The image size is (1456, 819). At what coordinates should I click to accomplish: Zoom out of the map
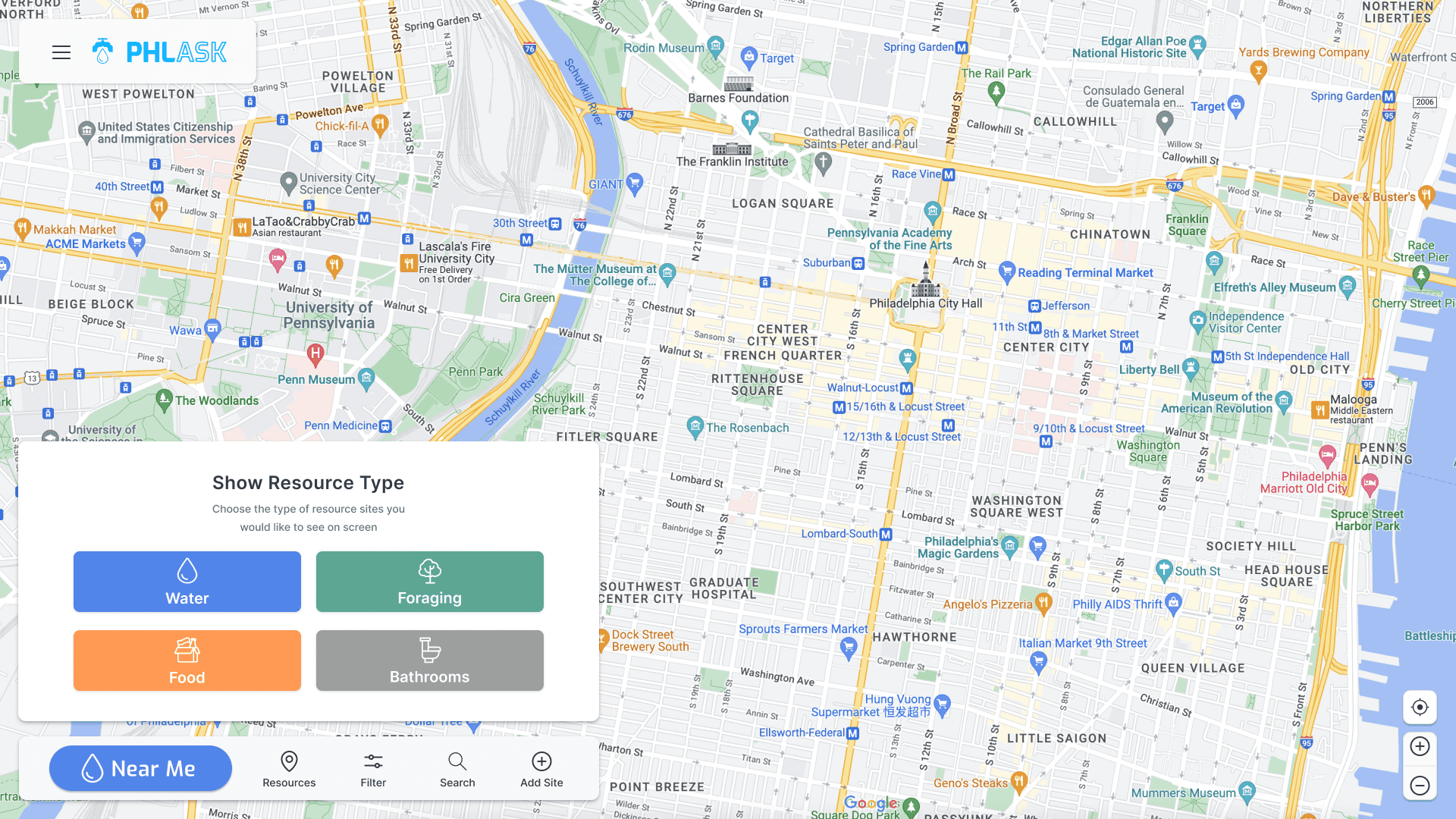[x=1420, y=786]
